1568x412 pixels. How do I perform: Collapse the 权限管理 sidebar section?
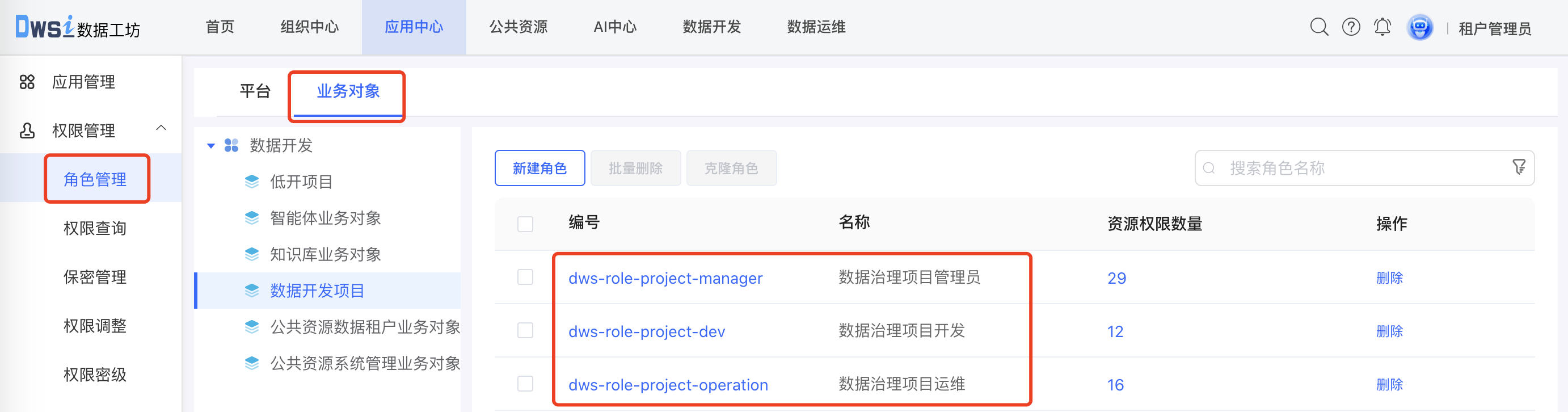(161, 128)
